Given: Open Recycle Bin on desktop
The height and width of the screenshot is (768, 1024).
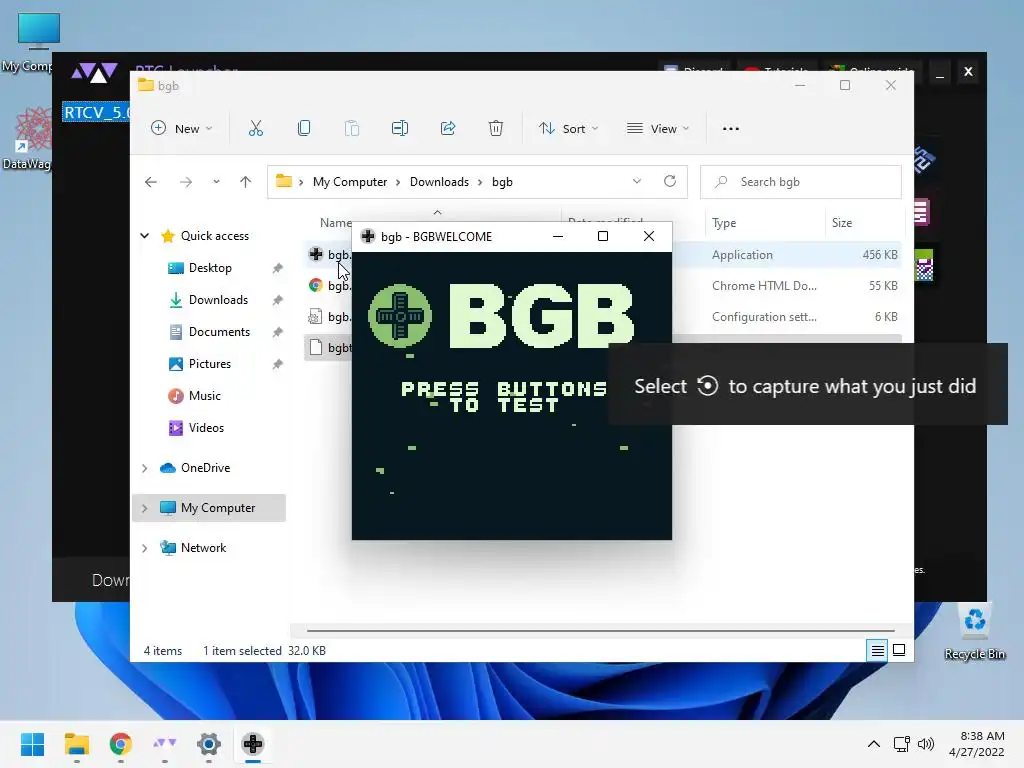Looking at the screenshot, I should pos(975,632).
